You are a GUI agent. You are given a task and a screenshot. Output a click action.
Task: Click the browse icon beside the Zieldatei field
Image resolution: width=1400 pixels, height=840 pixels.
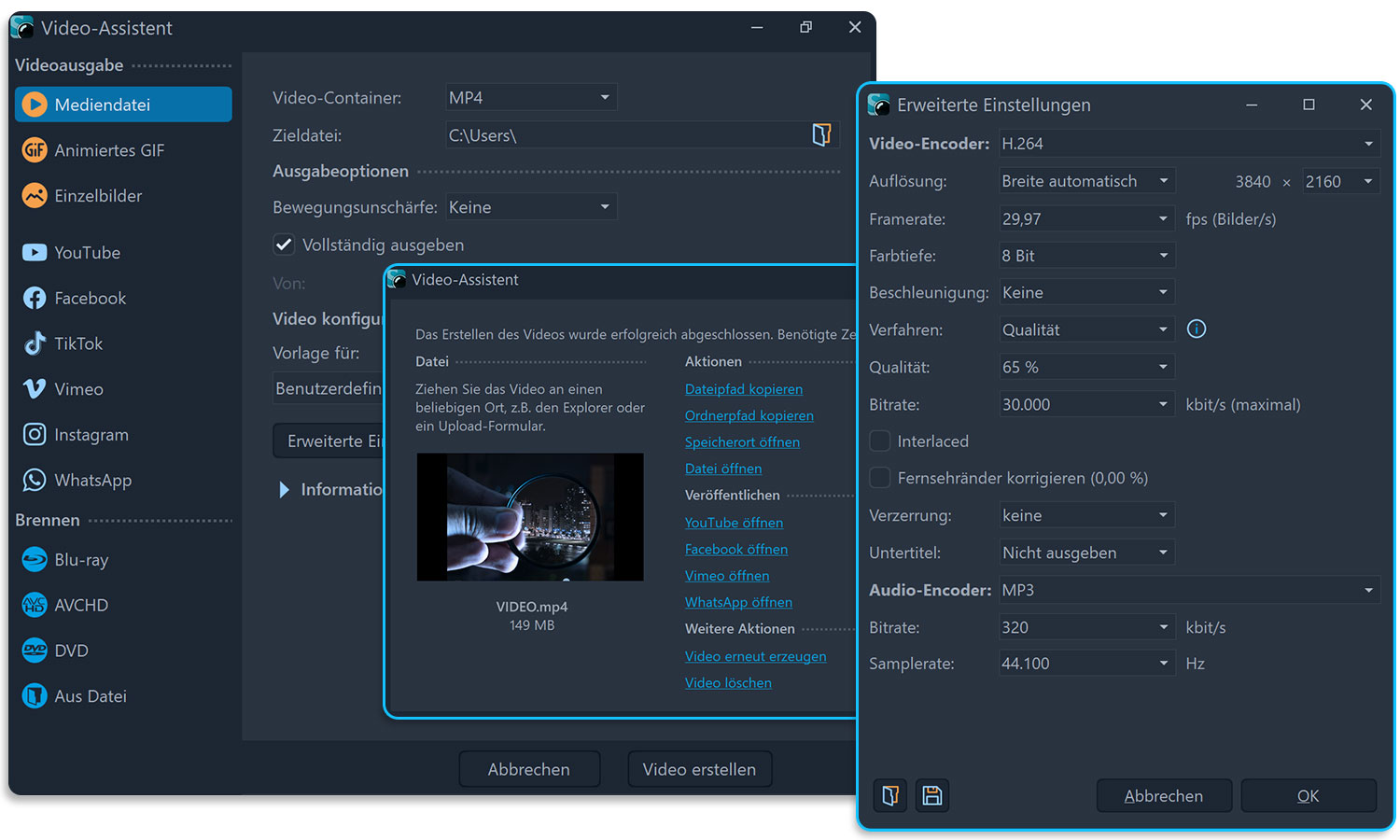pyautogui.click(x=821, y=135)
